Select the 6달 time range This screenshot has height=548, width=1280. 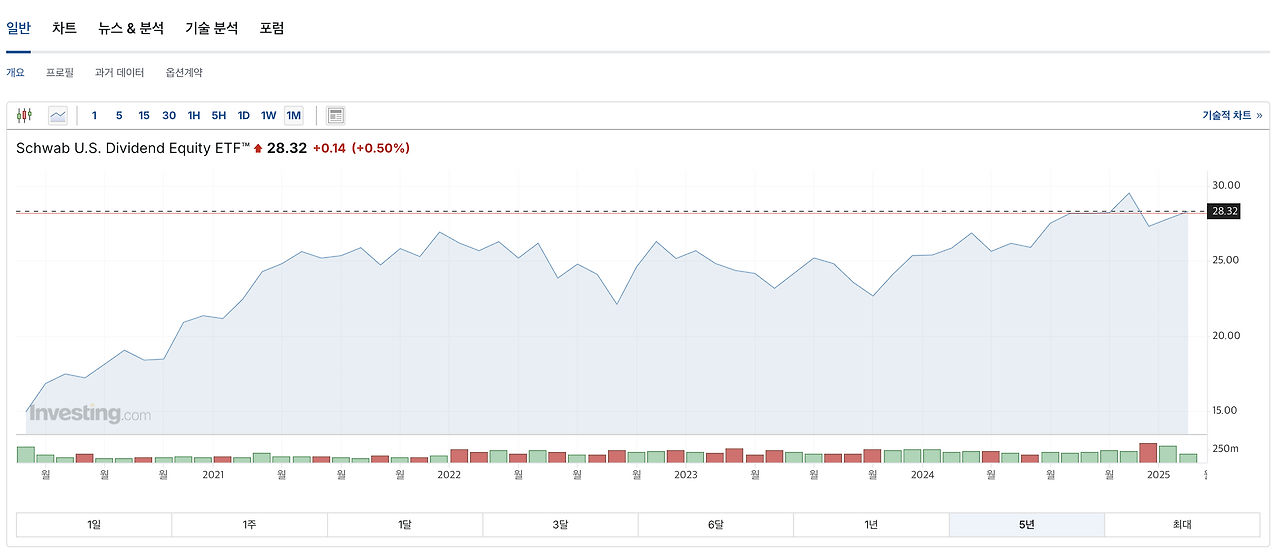716,525
